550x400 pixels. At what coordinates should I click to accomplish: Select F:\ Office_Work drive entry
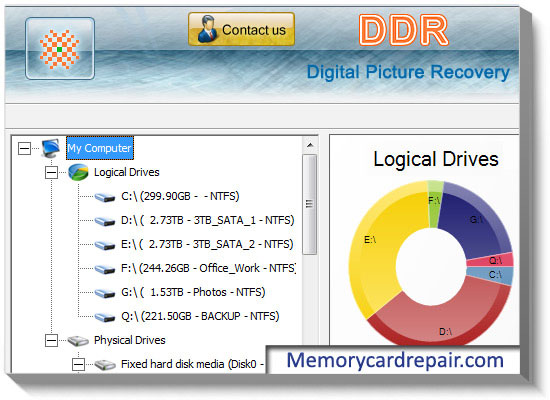208,268
